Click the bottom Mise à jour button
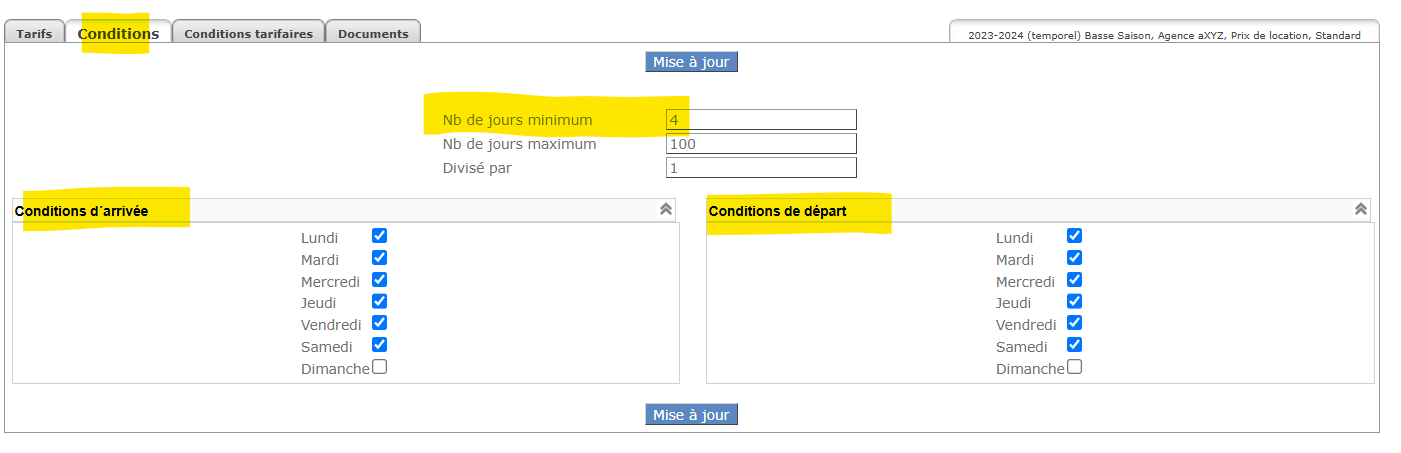Screen dimensions: 1401x453 (691, 415)
